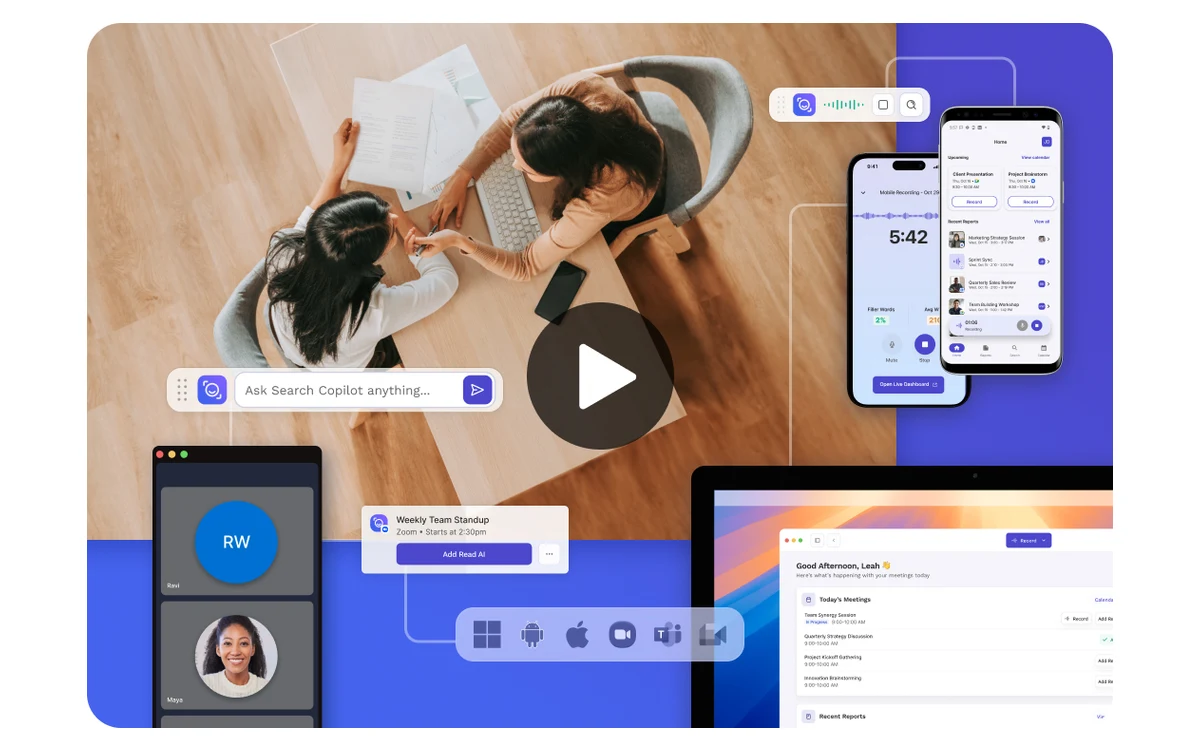Viewport: 1200px width, 750px height.
Task: Toggle the sidebar icon in laptop app
Action: tap(817, 540)
